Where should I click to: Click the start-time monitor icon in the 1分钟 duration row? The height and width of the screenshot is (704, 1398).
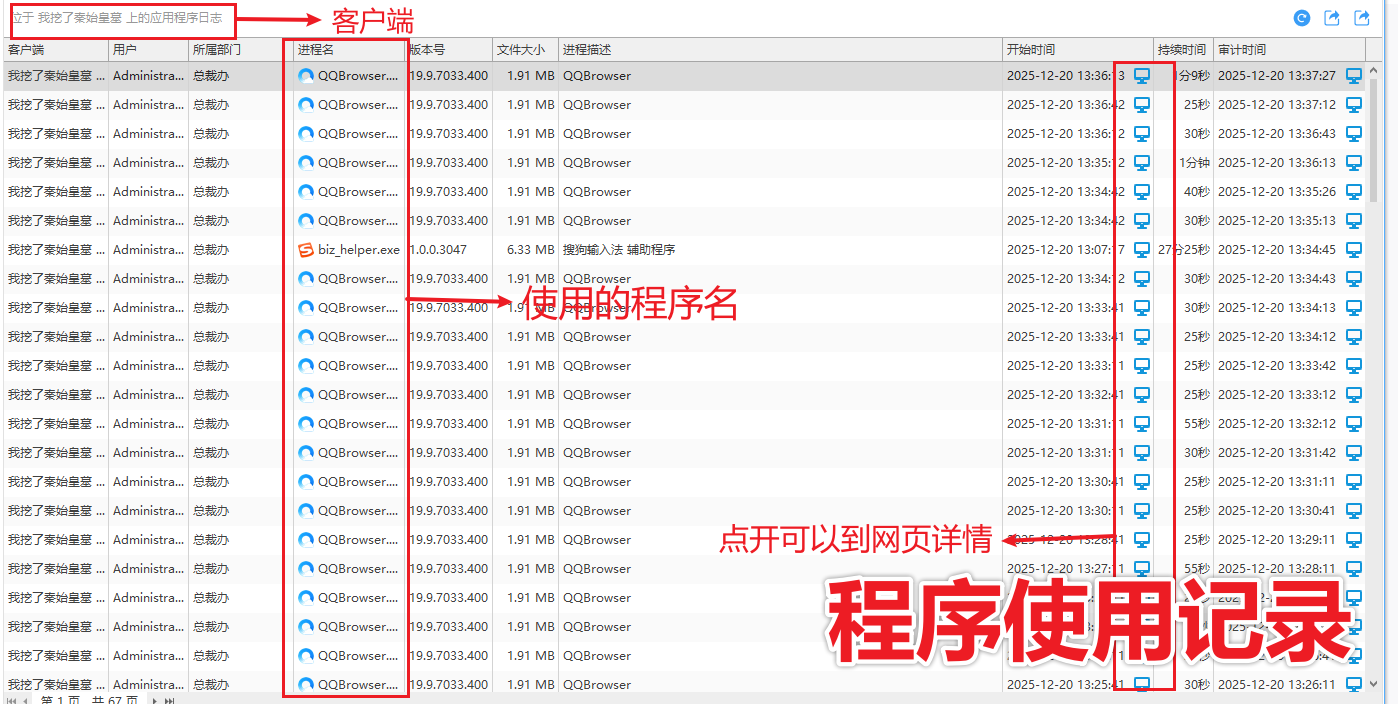[1141, 163]
